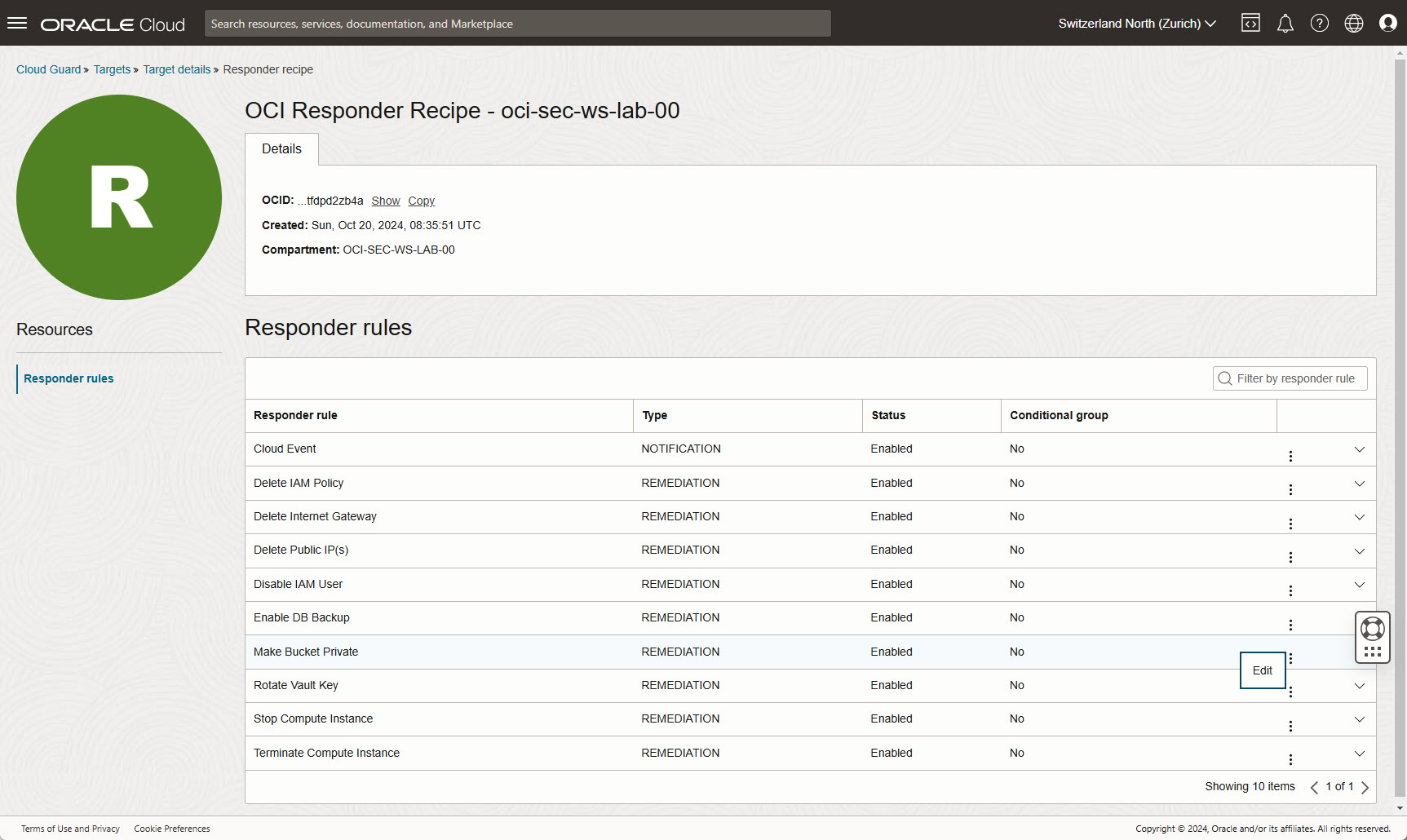1407x840 pixels.
Task: Click the OCI-SEC-WS-LAB-00 compartment value
Action: click(399, 250)
